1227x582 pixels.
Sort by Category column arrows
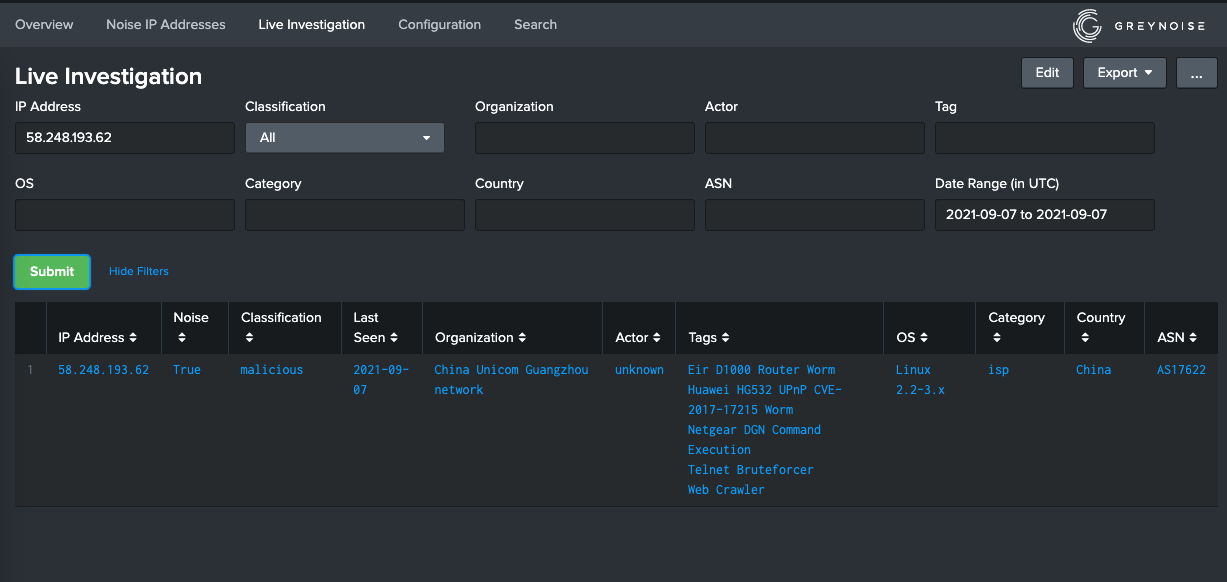[x=996, y=338]
